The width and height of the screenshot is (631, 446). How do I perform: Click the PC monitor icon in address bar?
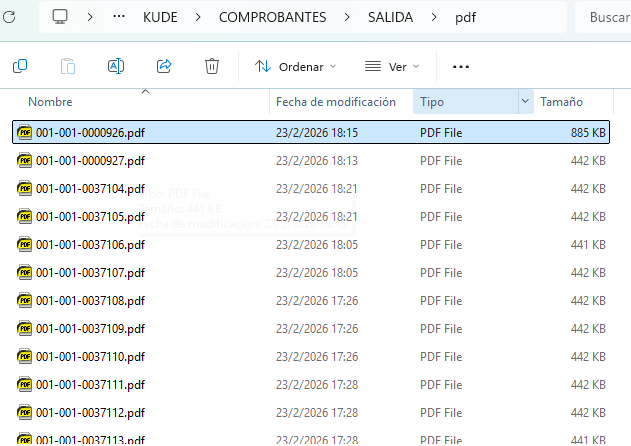60,17
